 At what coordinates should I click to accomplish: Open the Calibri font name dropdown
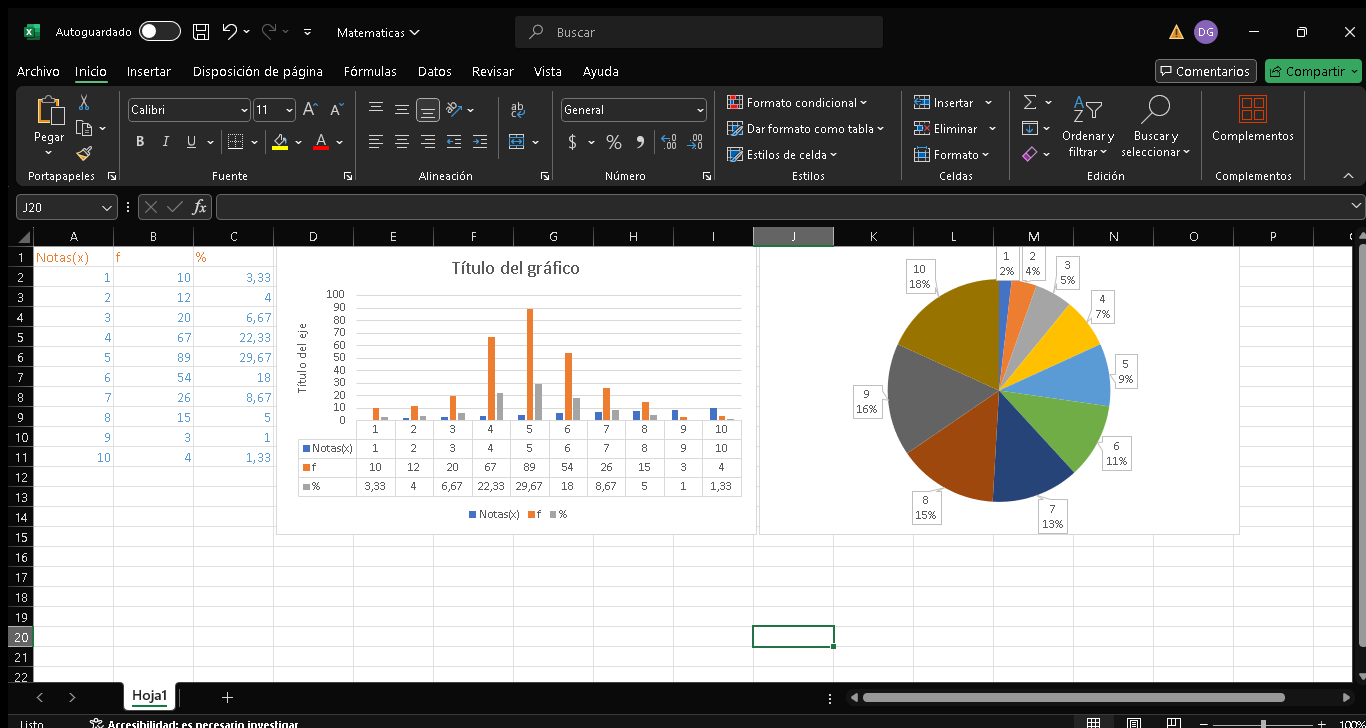point(244,110)
